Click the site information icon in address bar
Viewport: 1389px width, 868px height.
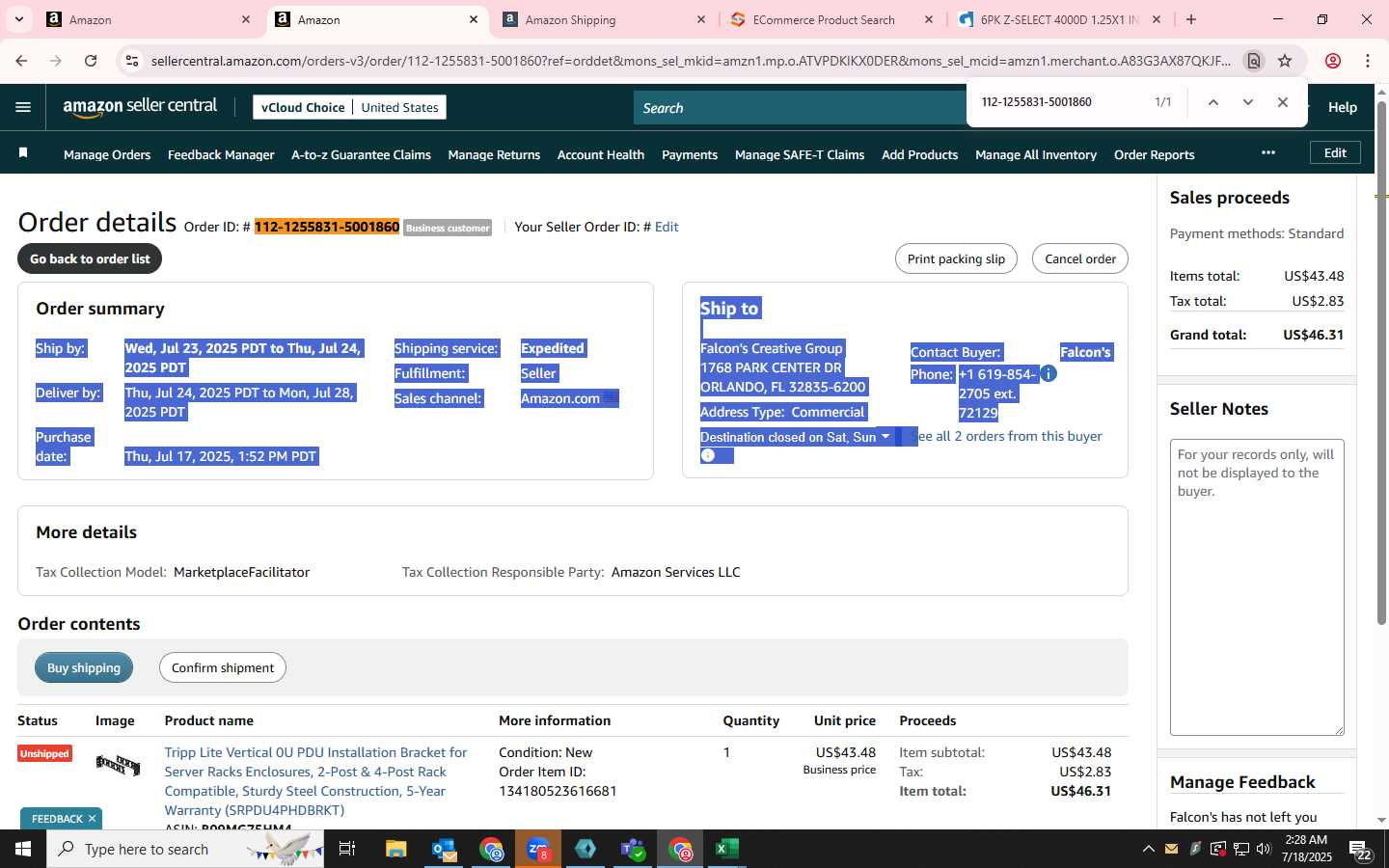coord(132,61)
